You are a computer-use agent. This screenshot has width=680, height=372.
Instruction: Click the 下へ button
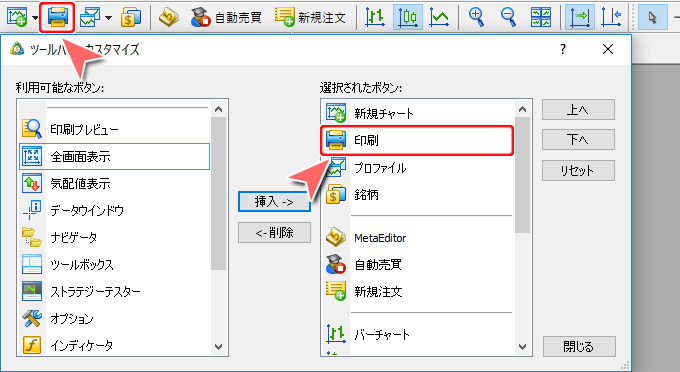tap(578, 140)
